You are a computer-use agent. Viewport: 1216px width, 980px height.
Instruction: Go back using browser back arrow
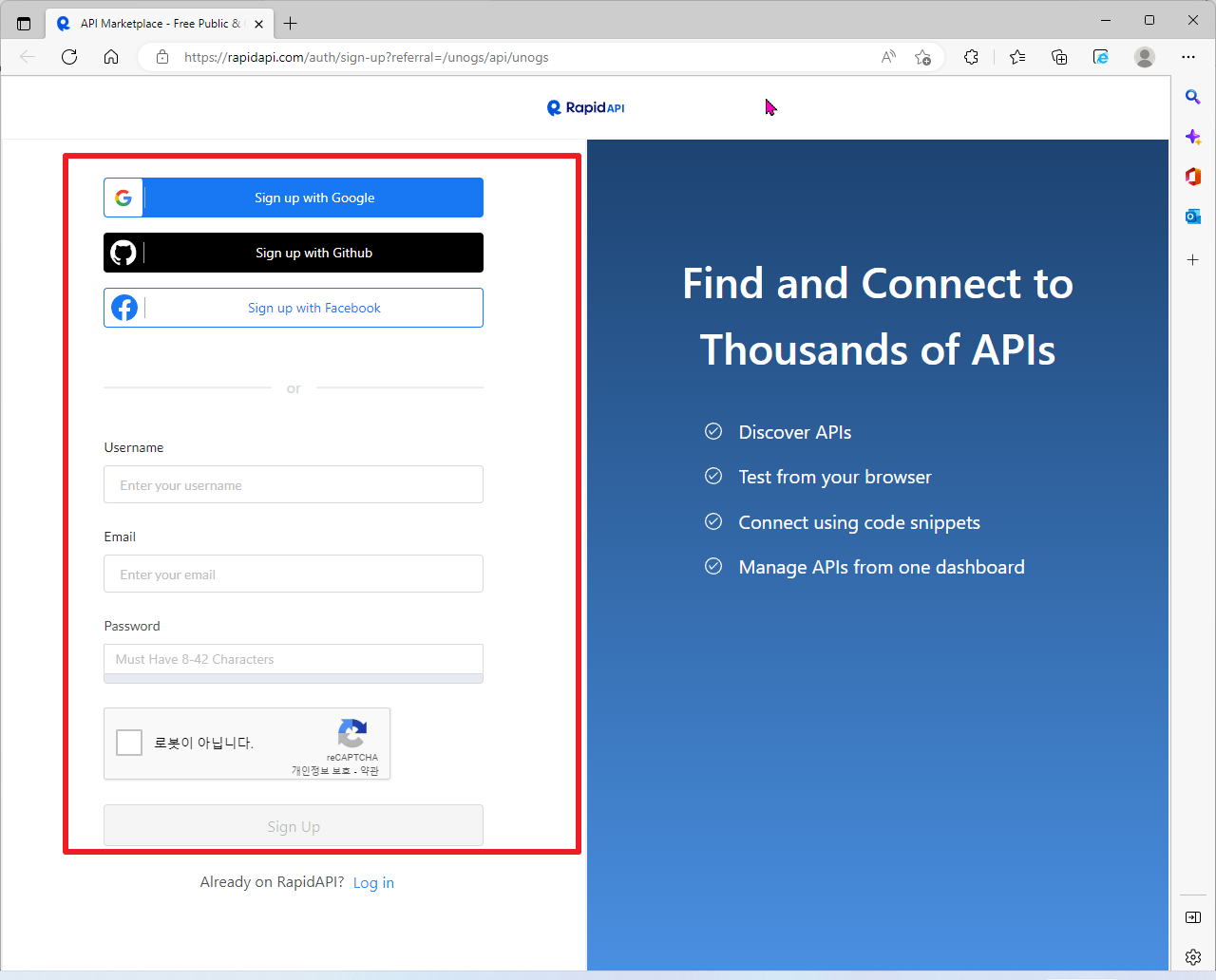[x=28, y=57]
